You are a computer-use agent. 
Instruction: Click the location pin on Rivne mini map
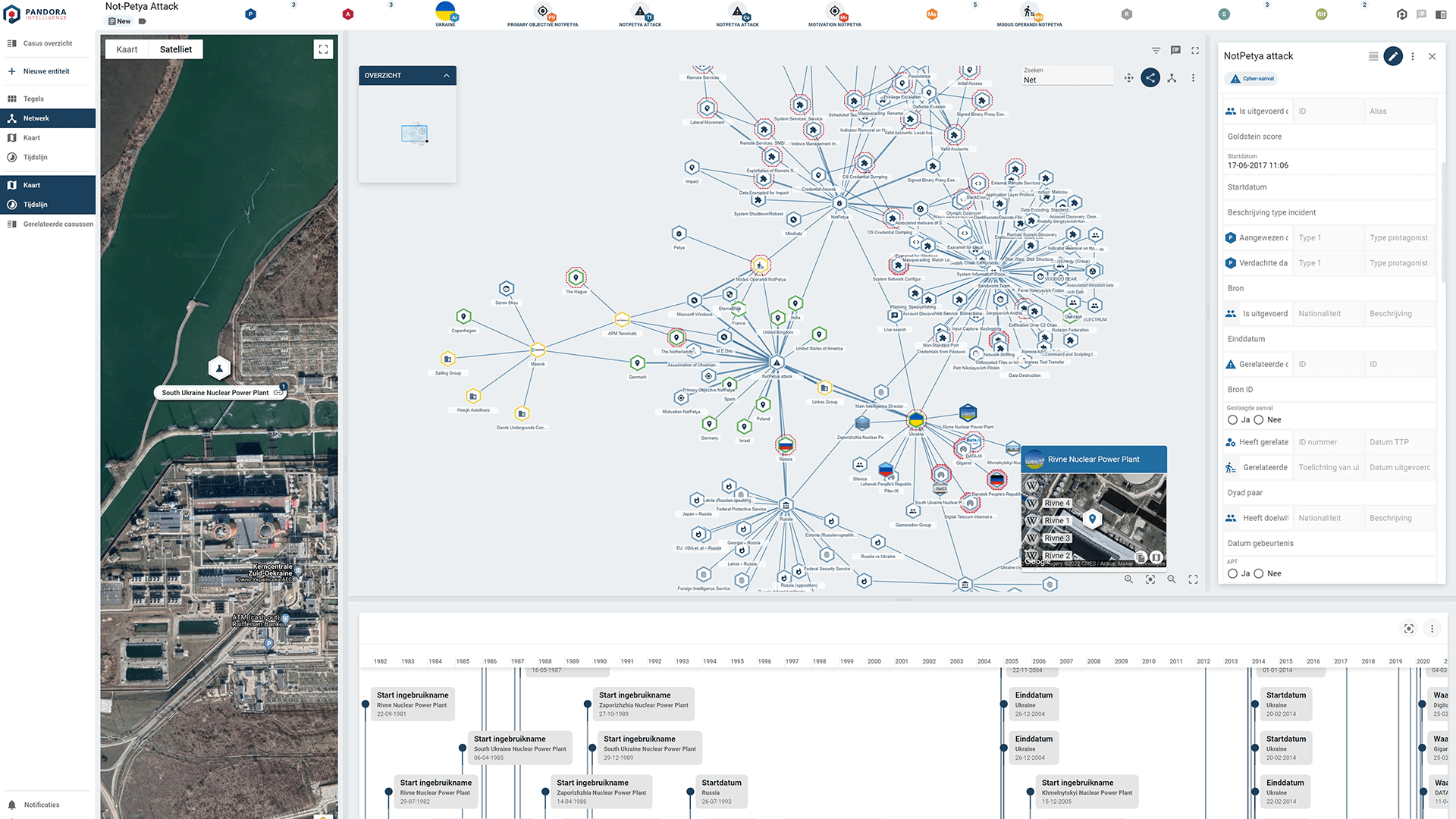point(1092,519)
